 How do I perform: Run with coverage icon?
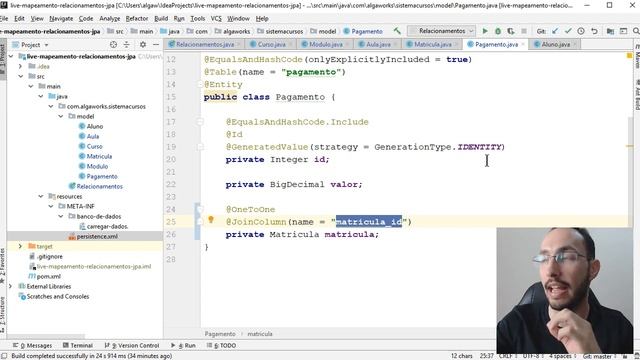coord(511,31)
